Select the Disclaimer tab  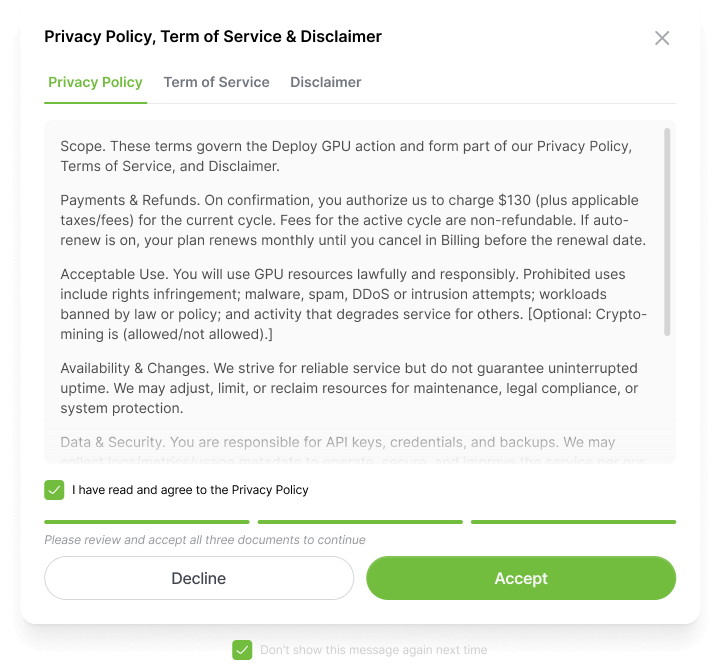(326, 82)
